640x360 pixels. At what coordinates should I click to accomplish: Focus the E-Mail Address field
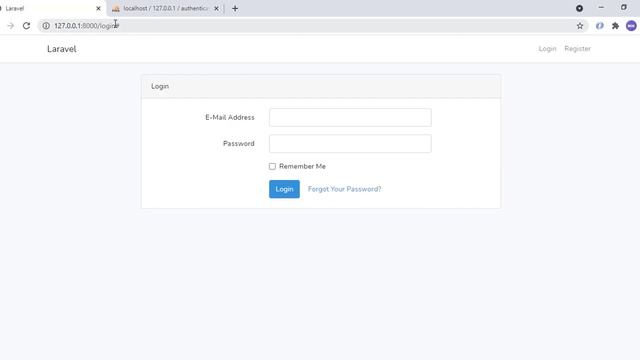point(350,118)
